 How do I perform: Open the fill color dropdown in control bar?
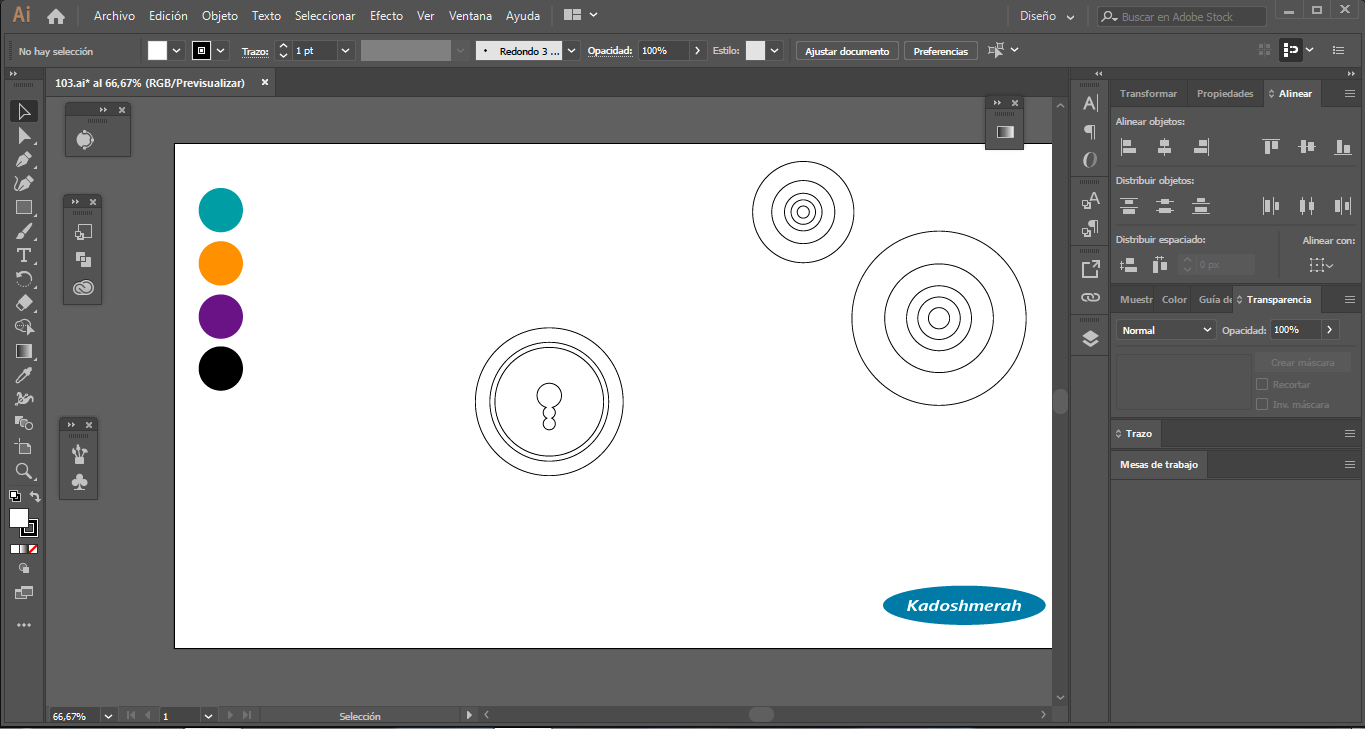click(x=177, y=50)
